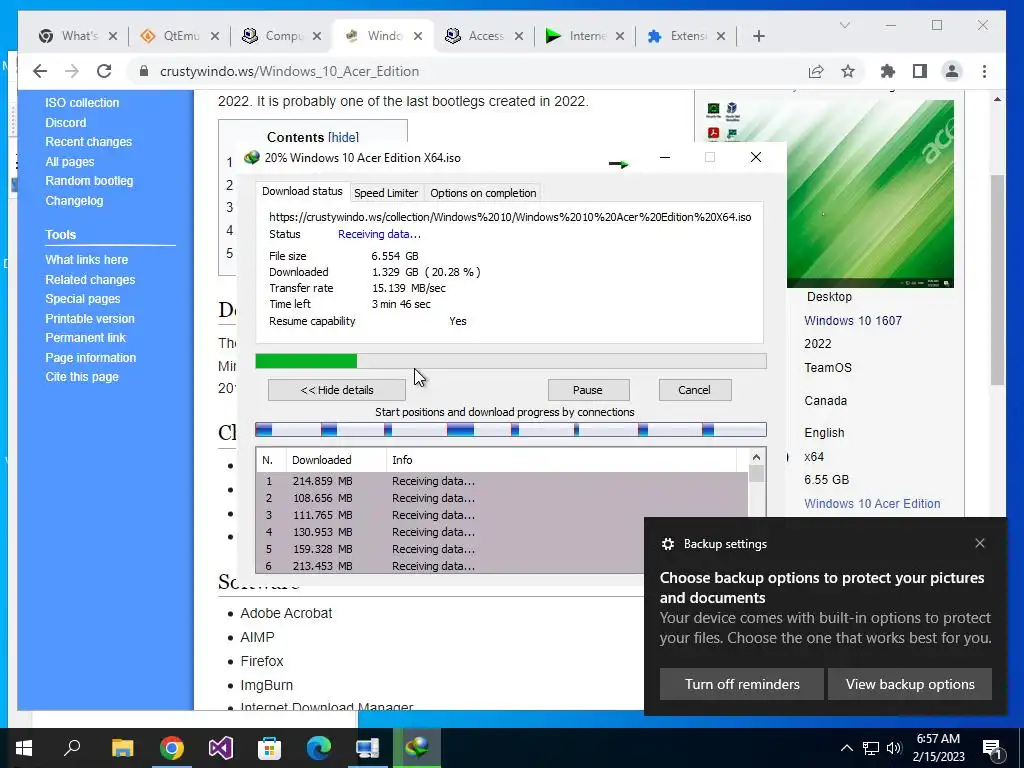Open Microsoft Store from the taskbar
The height and width of the screenshot is (768, 1024).
269,748
